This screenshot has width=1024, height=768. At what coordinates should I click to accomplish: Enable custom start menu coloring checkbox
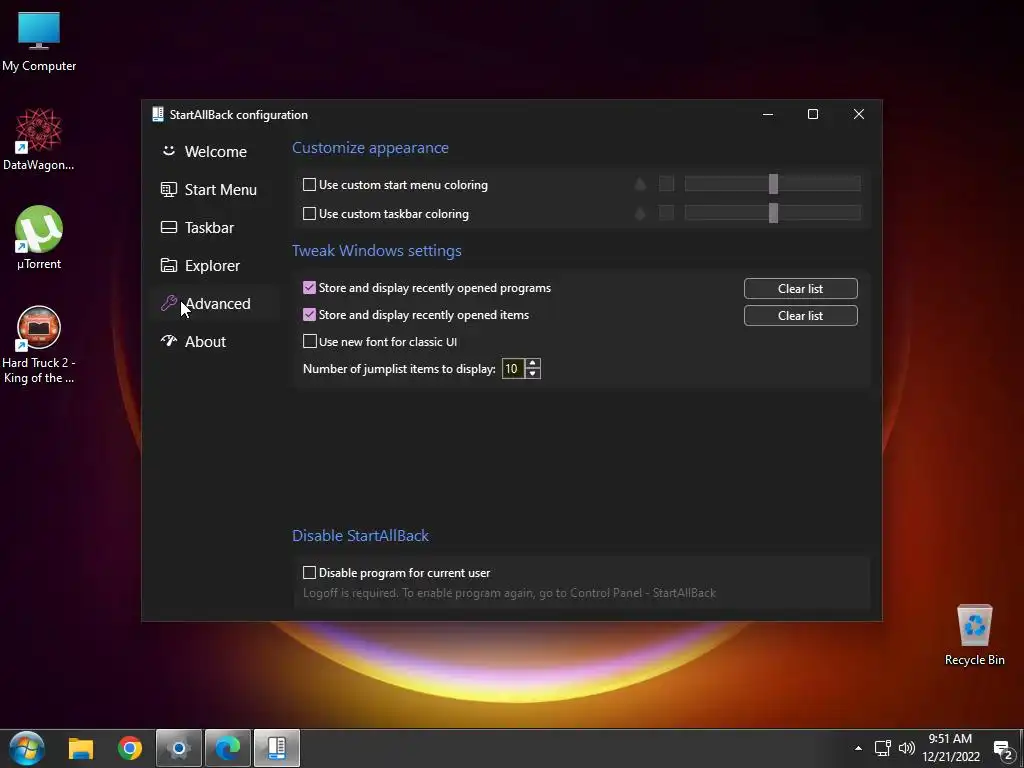point(310,185)
